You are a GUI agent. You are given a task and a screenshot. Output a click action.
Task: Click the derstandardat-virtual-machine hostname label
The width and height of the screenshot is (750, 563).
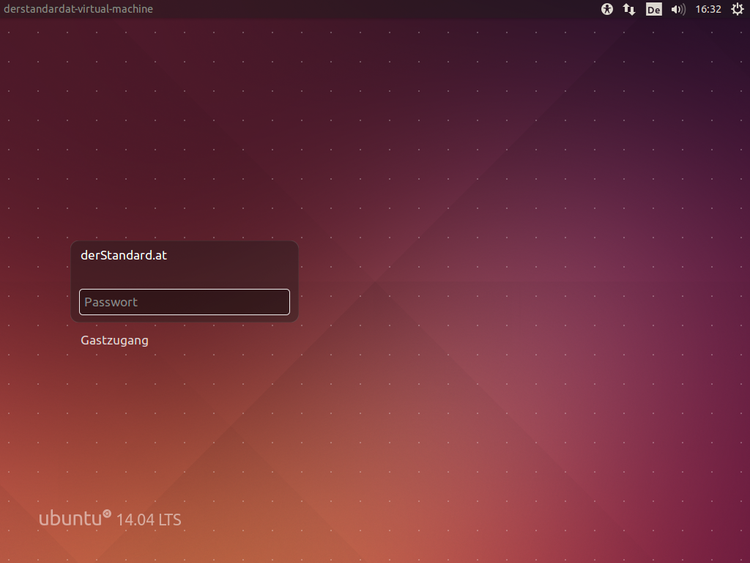click(x=78, y=9)
